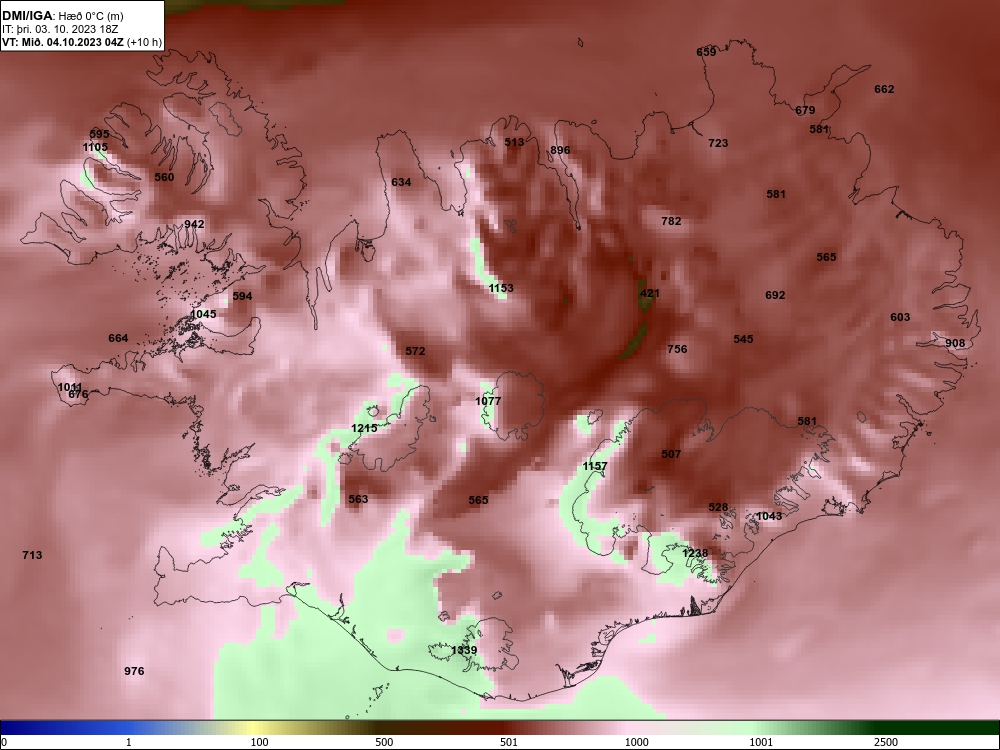Click the 595 value label
The height and width of the screenshot is (750, 1000).
click(x=99, y=135)
